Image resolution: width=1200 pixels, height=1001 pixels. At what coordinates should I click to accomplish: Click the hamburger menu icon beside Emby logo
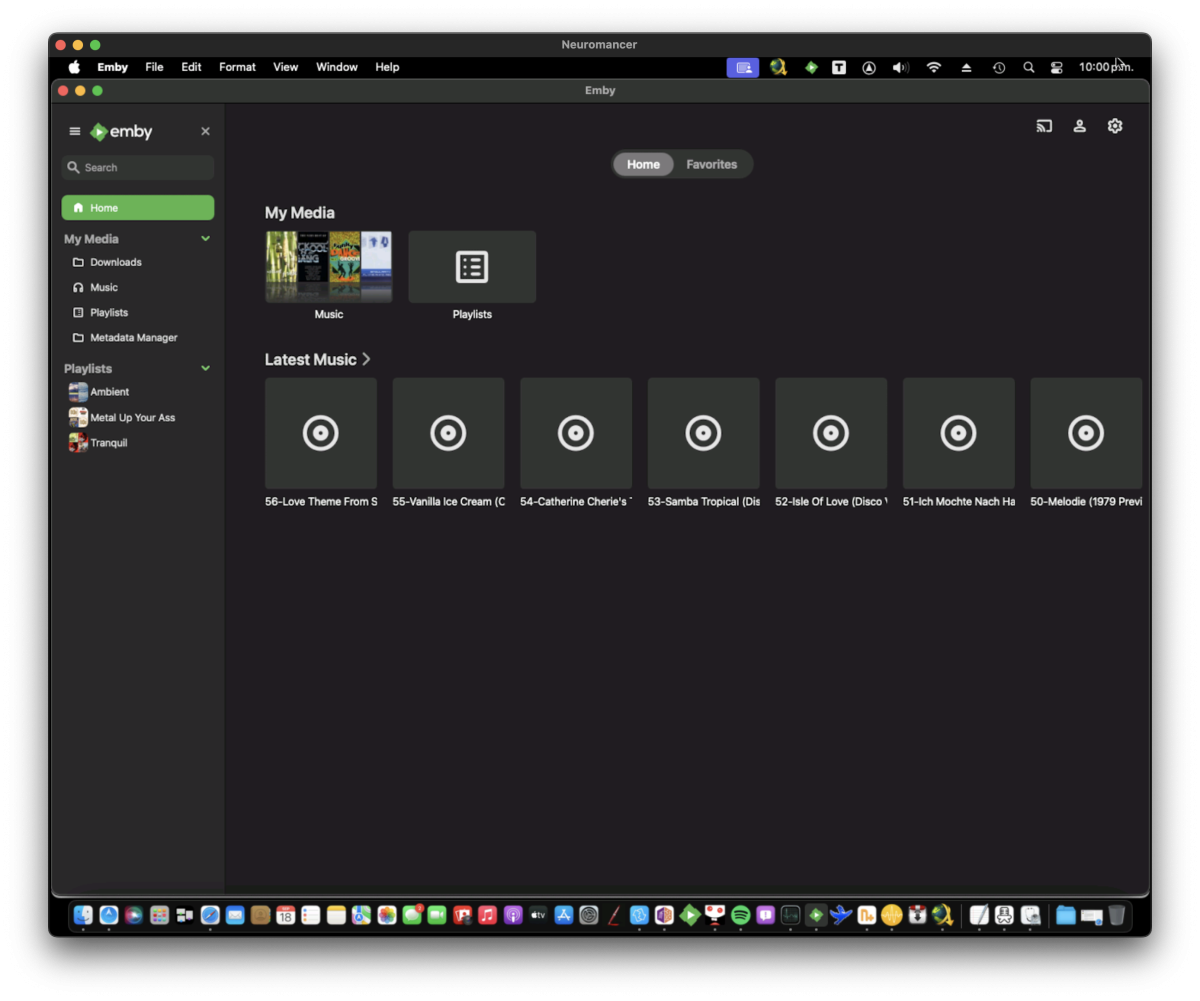(x=75, y=132)
